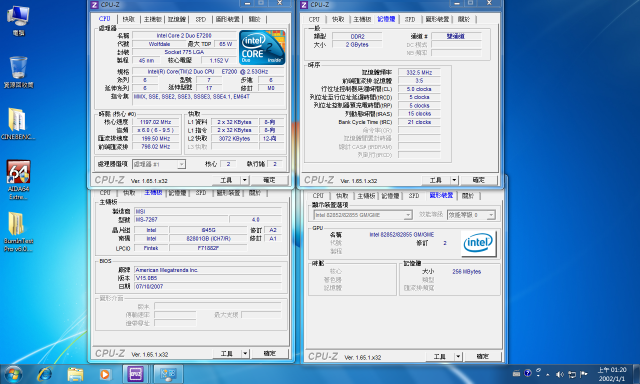
Task: Select Caches (快取) tab in Graphics window
Action: click(342, 196)
